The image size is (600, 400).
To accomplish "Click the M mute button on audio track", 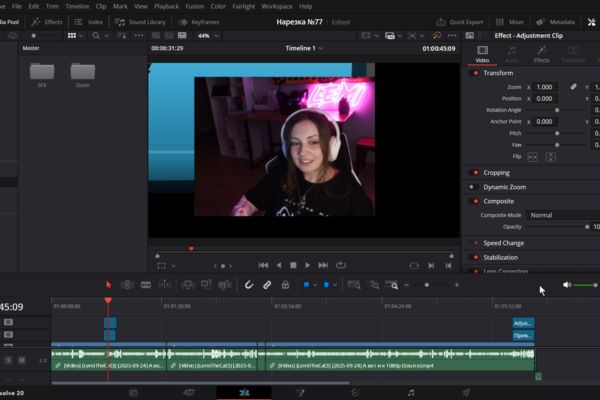I will coord(22,360).
